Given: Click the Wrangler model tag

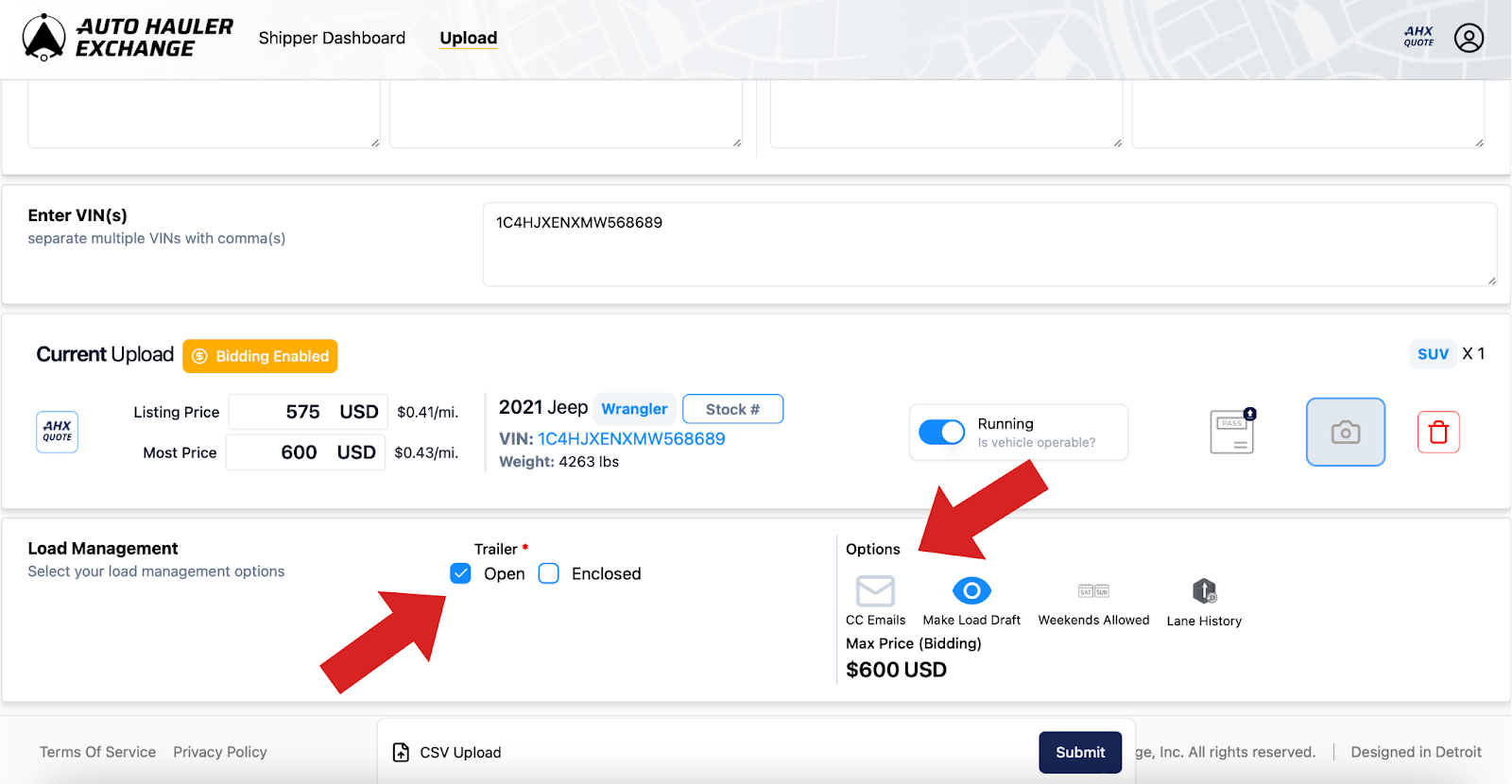Looking at the screenshot, I should (634, 409).
